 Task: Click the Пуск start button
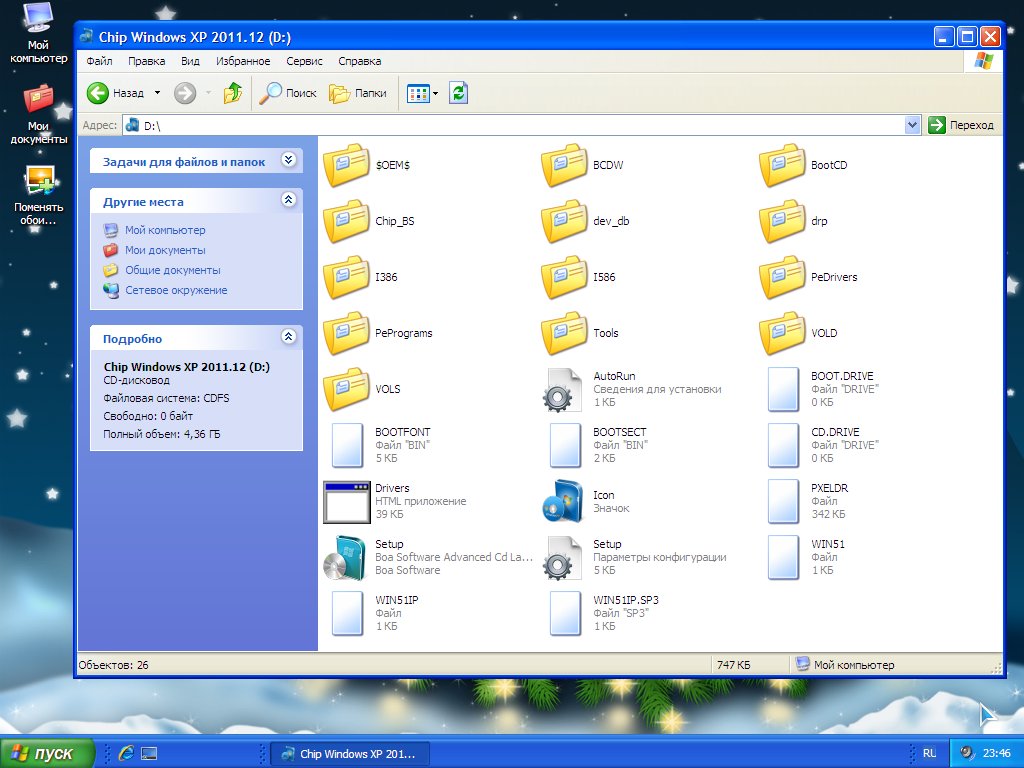click(47, 753)
